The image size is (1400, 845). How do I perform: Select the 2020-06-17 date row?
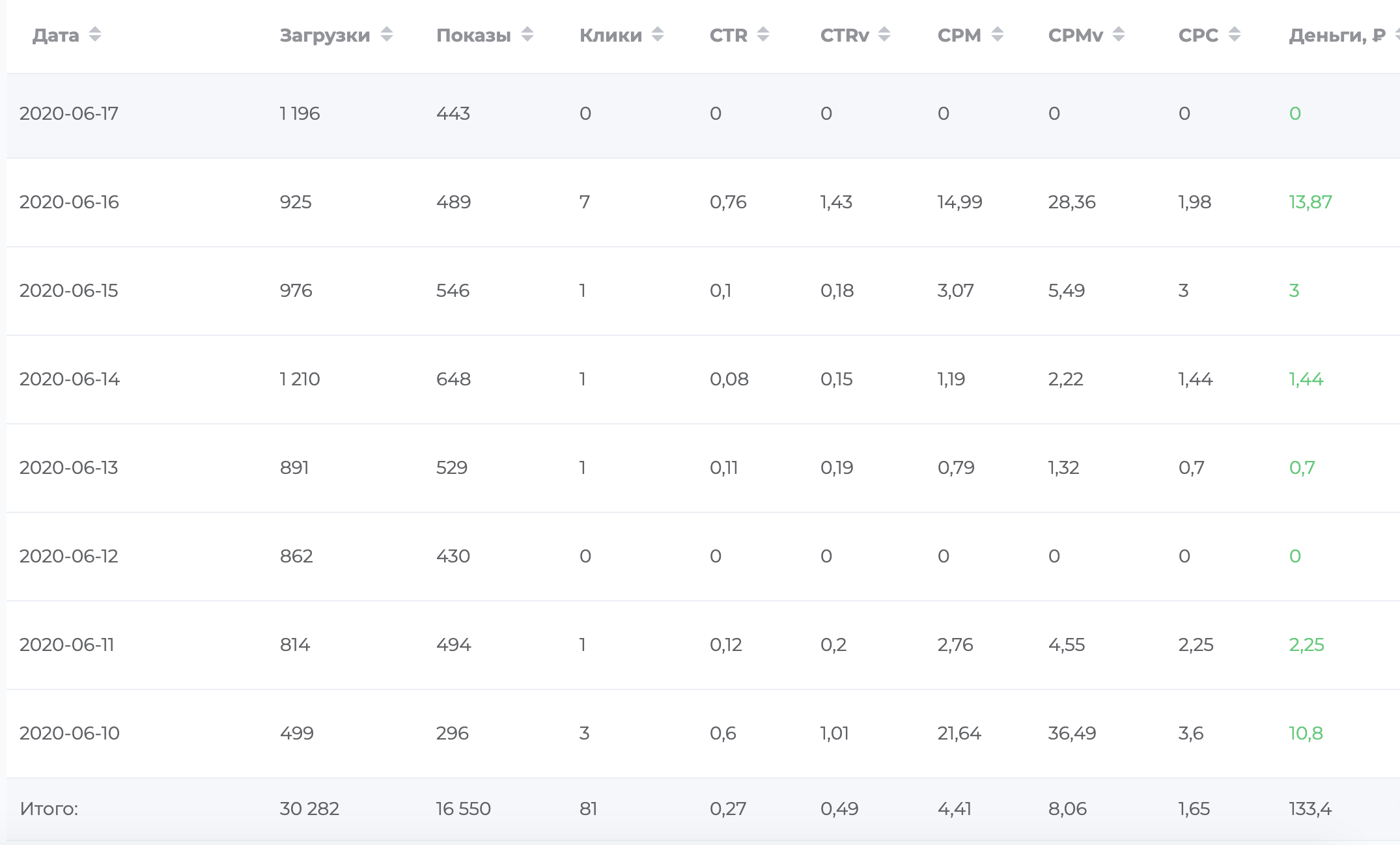[69, 113]
